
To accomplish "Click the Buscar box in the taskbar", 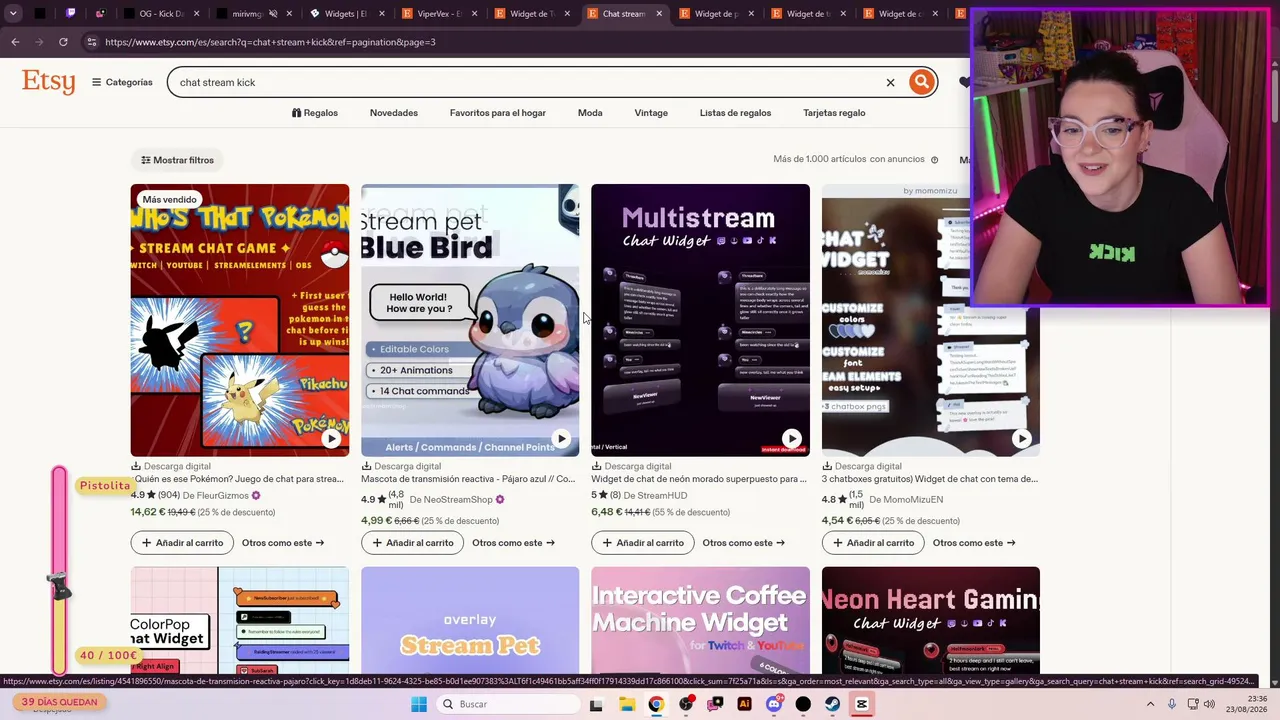I will point(506,704).
